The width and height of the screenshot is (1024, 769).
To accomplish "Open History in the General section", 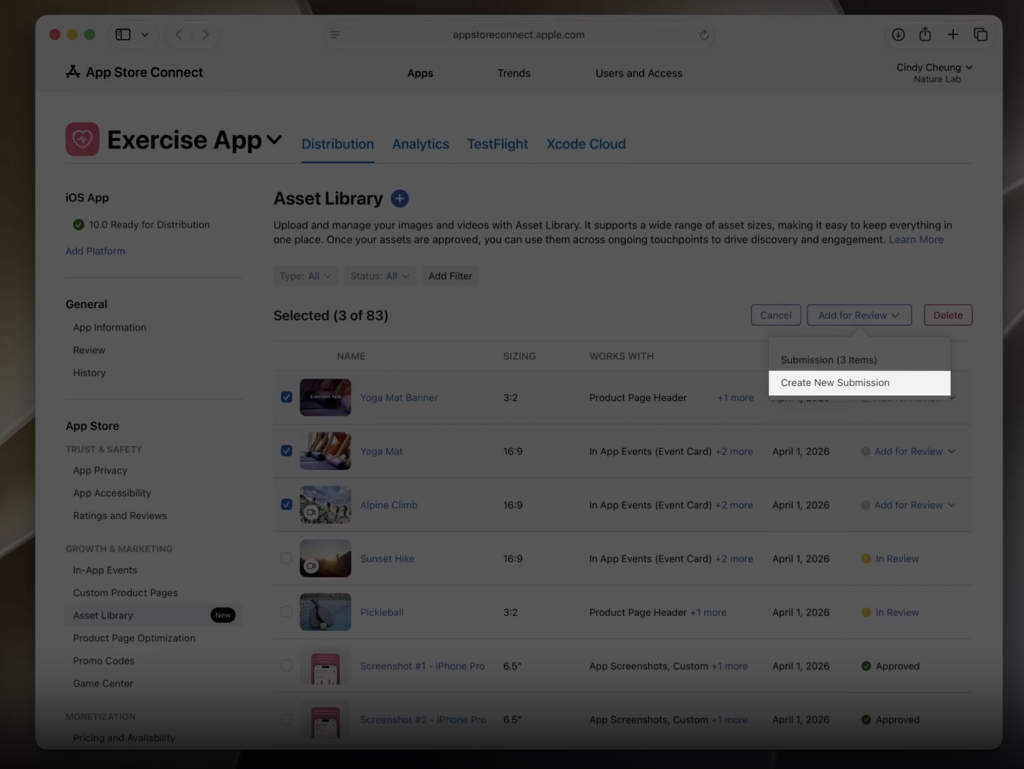I will tap(89, 373).
